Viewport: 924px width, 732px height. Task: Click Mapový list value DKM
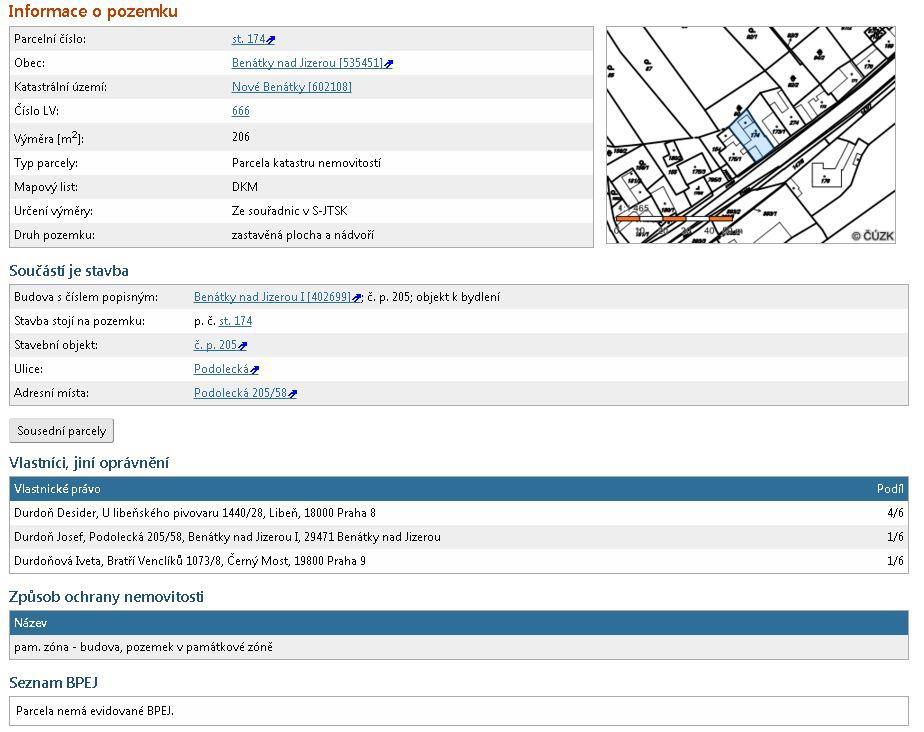pyautogui.click(x=245, y=187)
